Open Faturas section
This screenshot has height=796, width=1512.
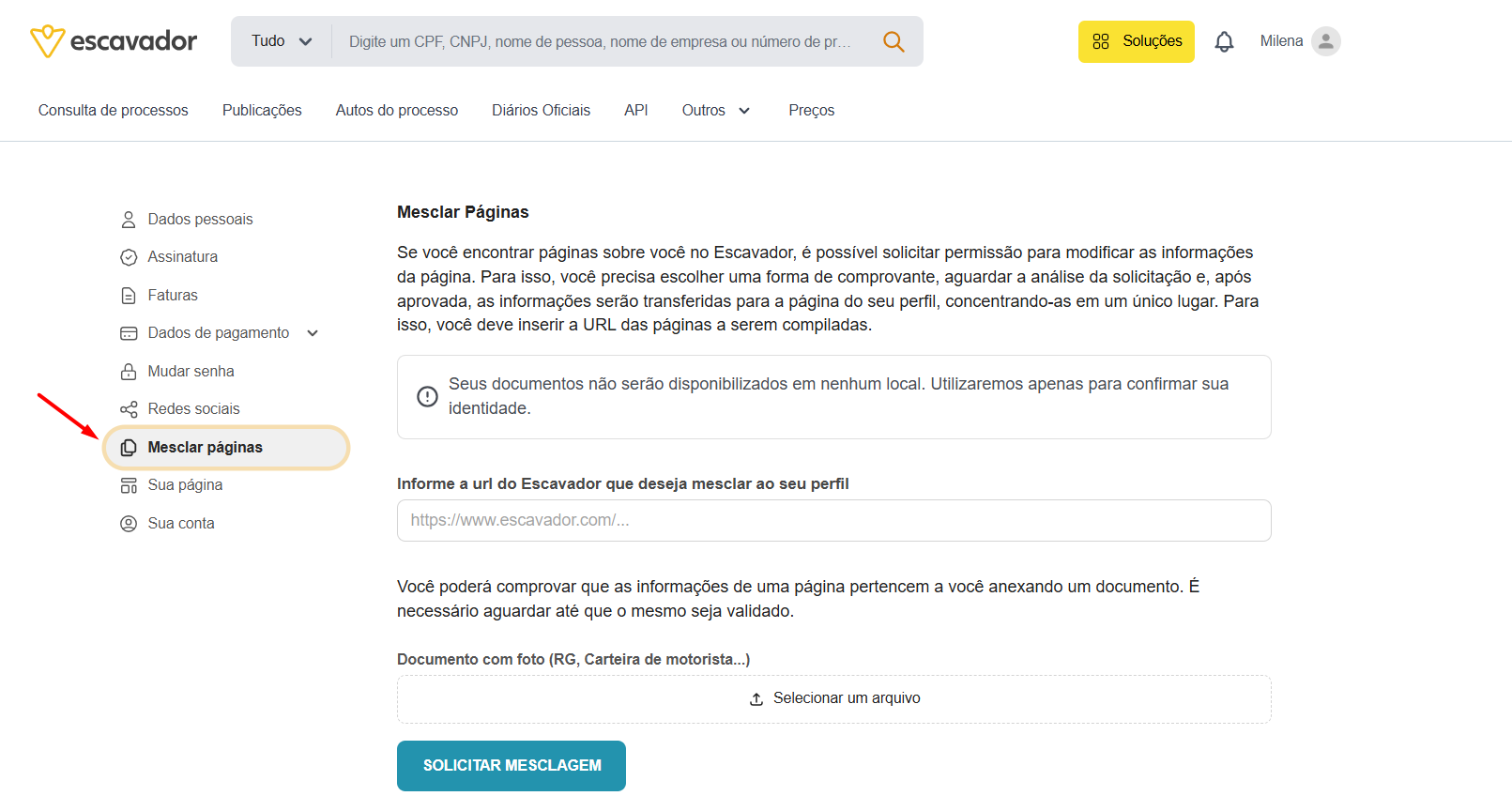173,296
